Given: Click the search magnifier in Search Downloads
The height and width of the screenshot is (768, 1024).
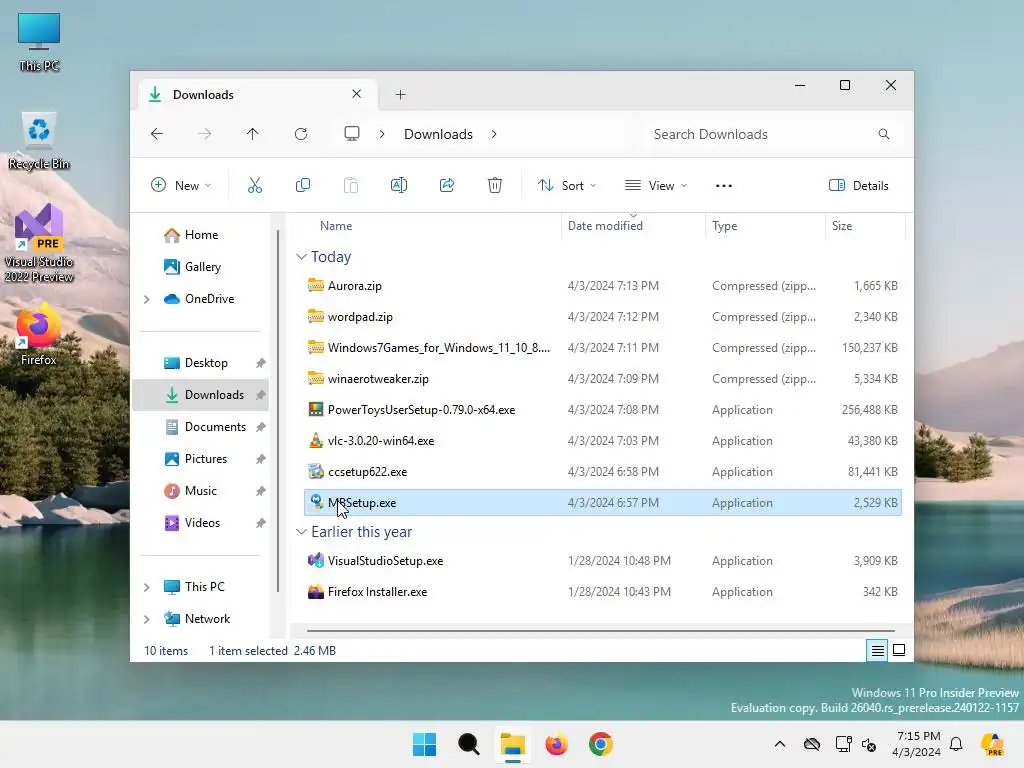Looking at the screenshot, I should (x=884, y=134).
